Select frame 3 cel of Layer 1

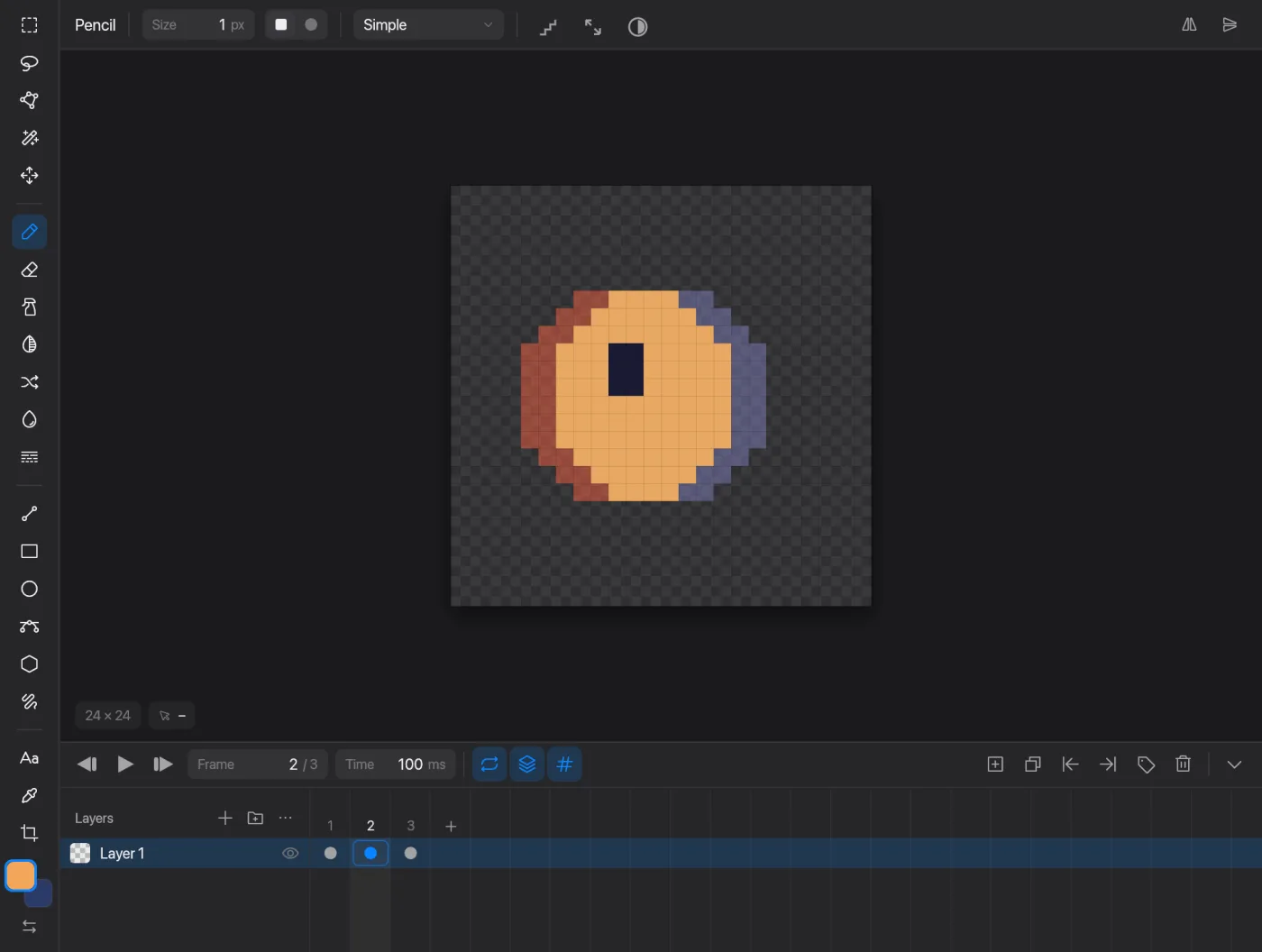(x=411, y=853)
